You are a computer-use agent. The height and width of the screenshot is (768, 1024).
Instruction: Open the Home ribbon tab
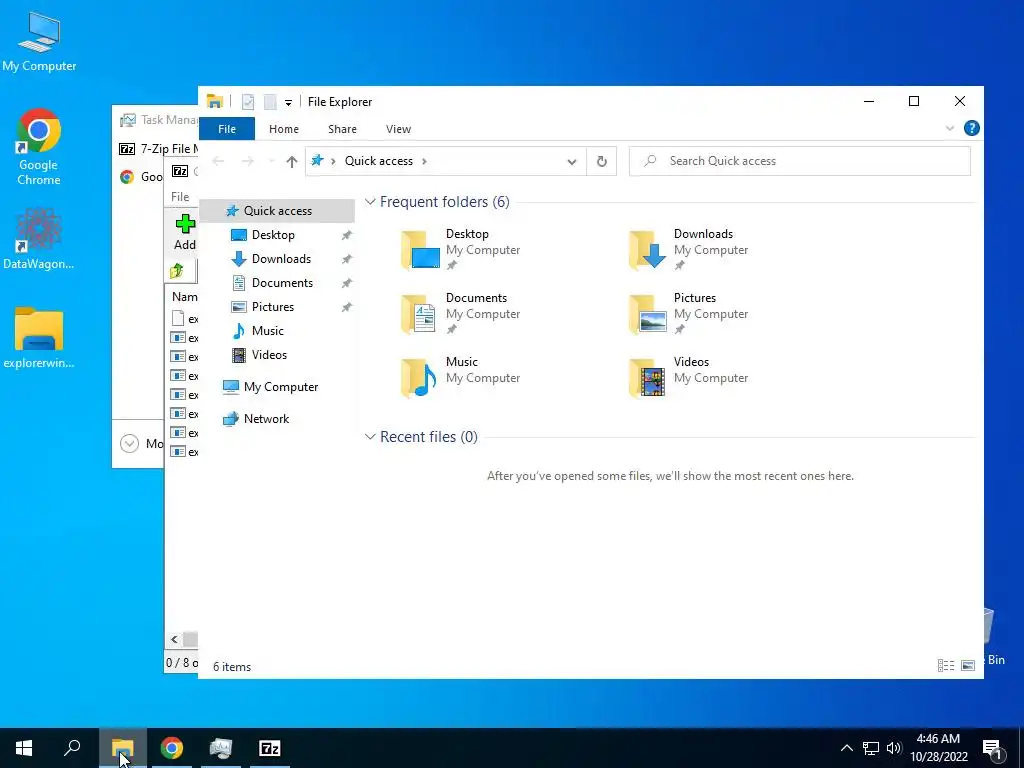pos(283,129)
